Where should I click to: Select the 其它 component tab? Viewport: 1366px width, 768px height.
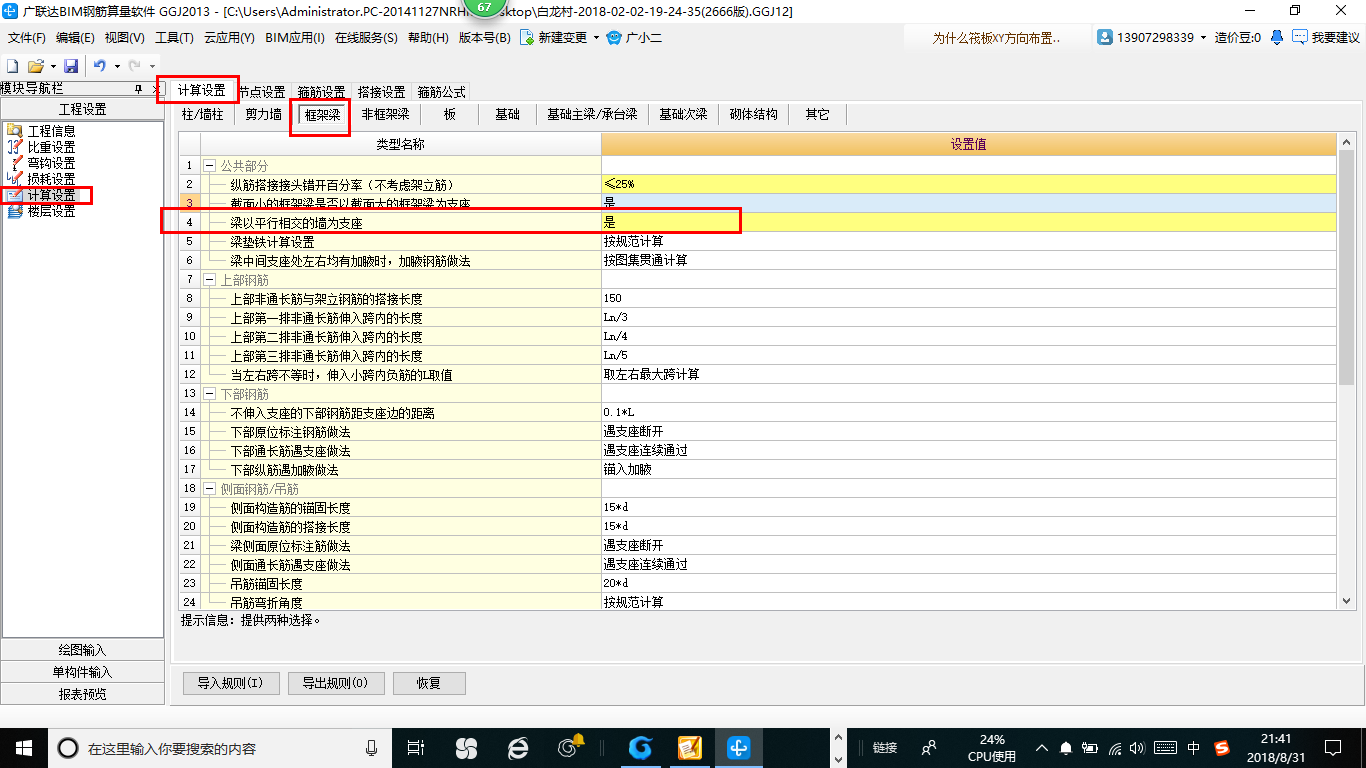point(817,114)
